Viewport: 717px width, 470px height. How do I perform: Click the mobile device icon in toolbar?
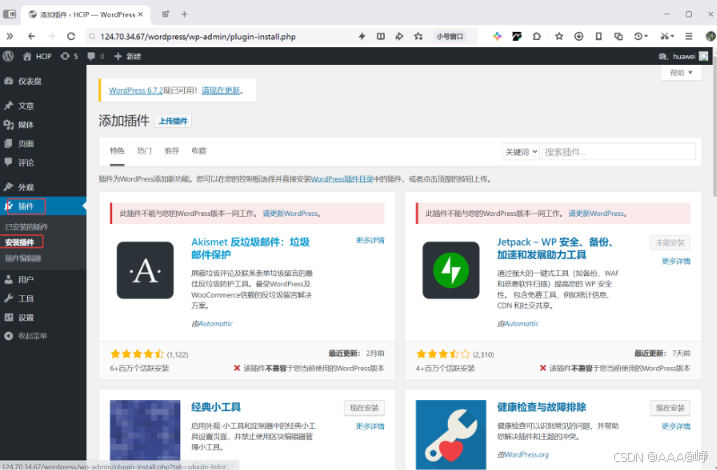coord(598,36)
